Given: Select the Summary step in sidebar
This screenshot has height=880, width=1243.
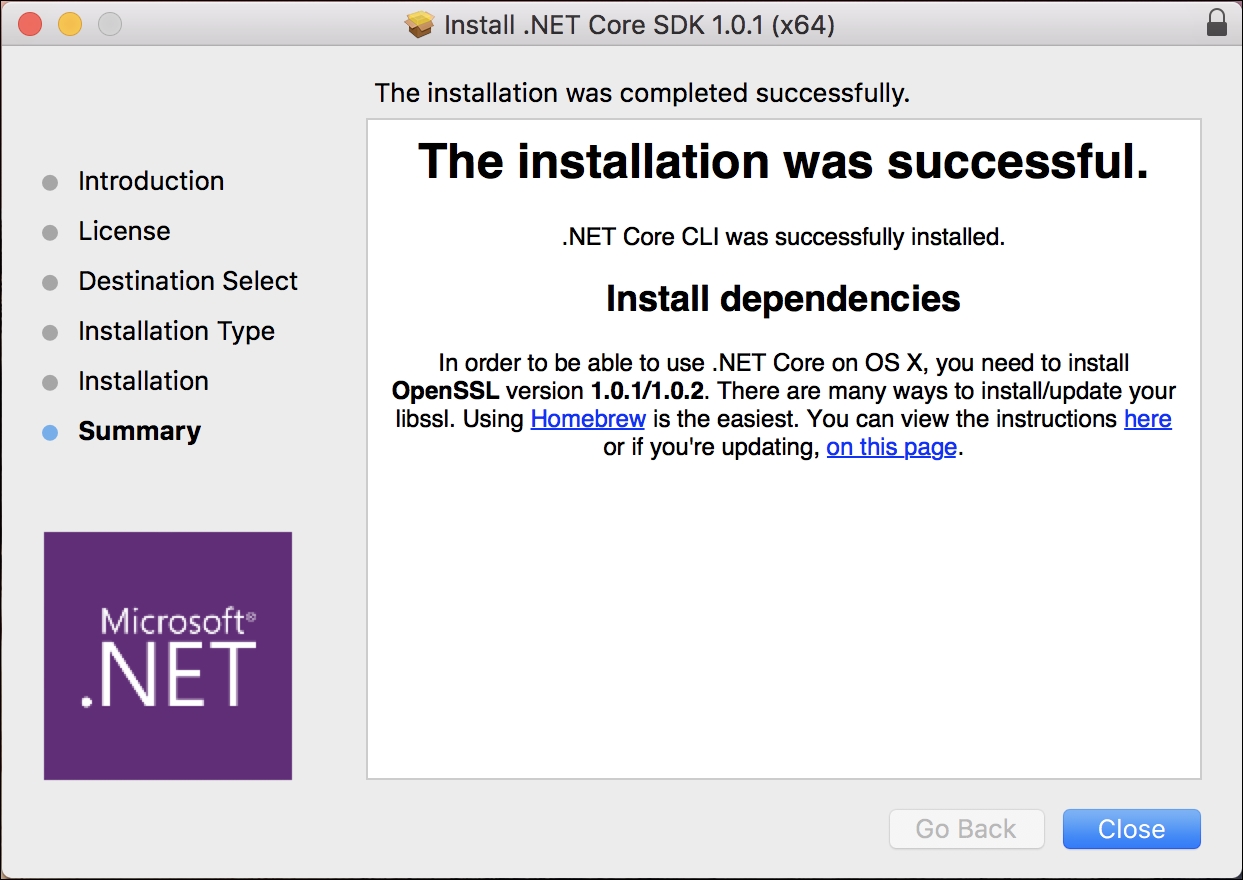Looking at the screenshot, I should (139, 431).
